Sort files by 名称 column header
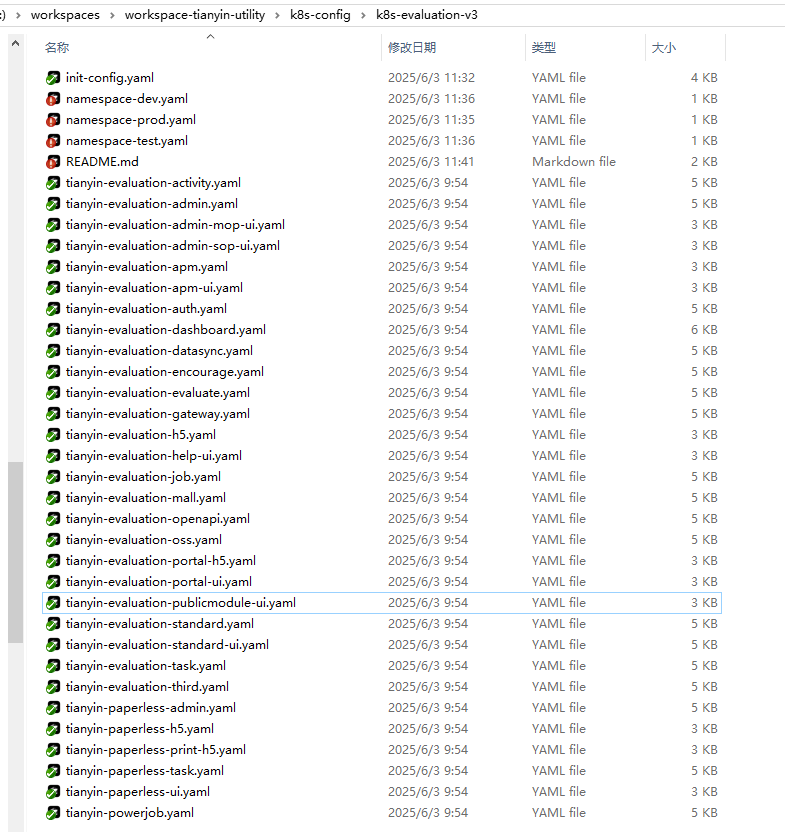The width and height of the screenshot is (785, 832). 57,48
